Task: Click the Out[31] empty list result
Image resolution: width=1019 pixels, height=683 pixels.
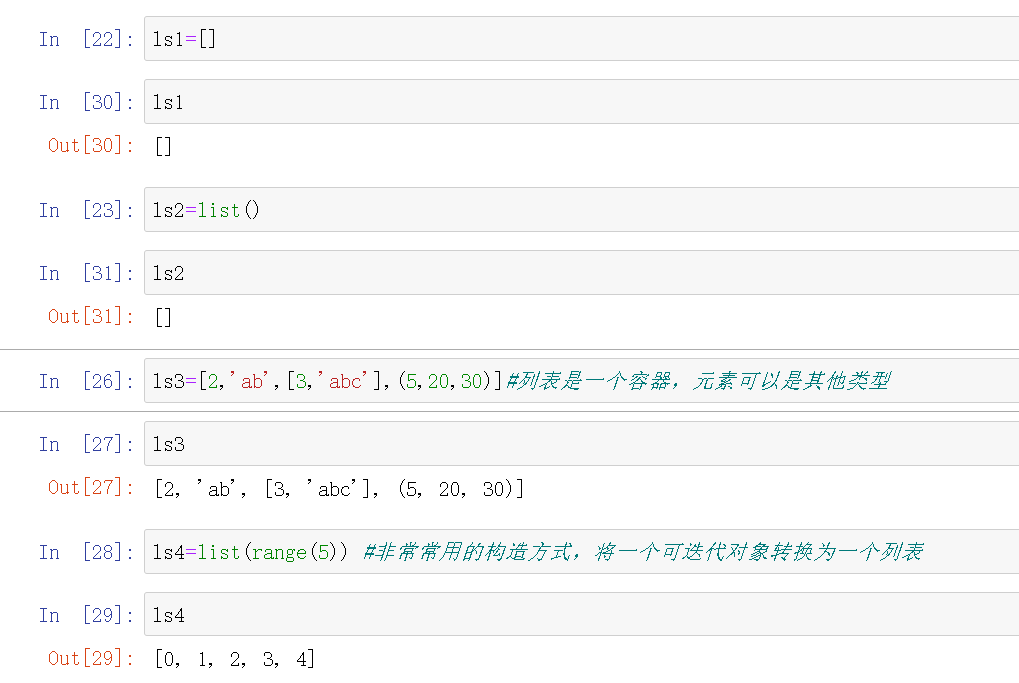Action: coord(164,317)
